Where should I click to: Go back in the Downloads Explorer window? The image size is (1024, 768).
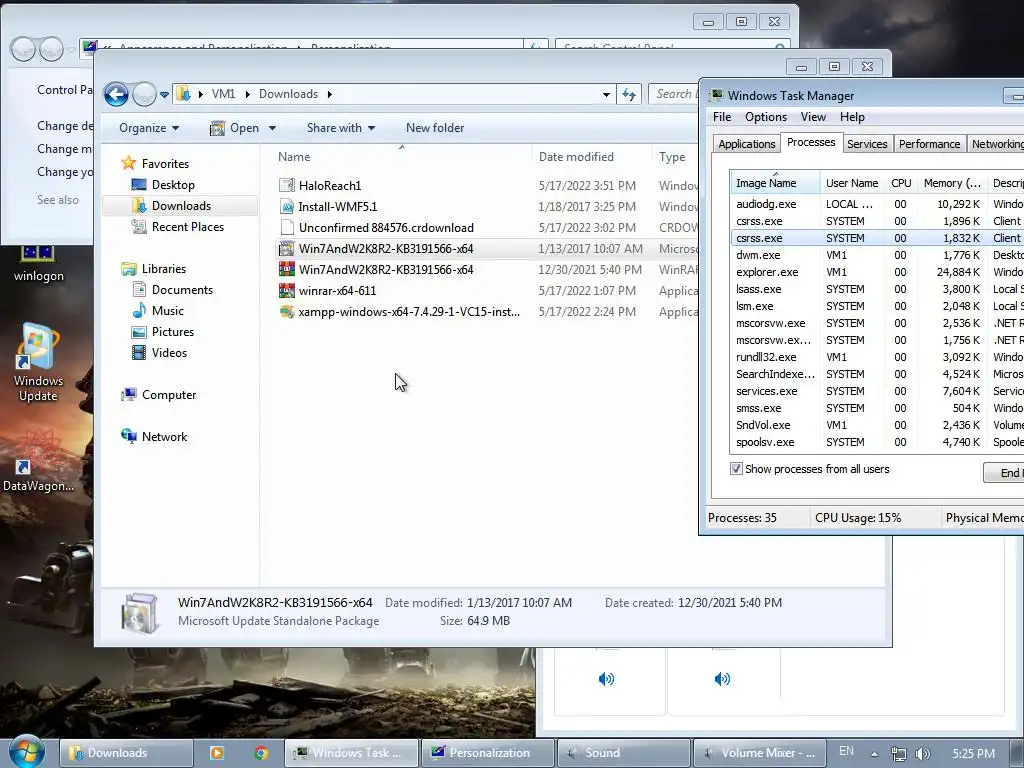pyautogui.click(x=116, y=95)
